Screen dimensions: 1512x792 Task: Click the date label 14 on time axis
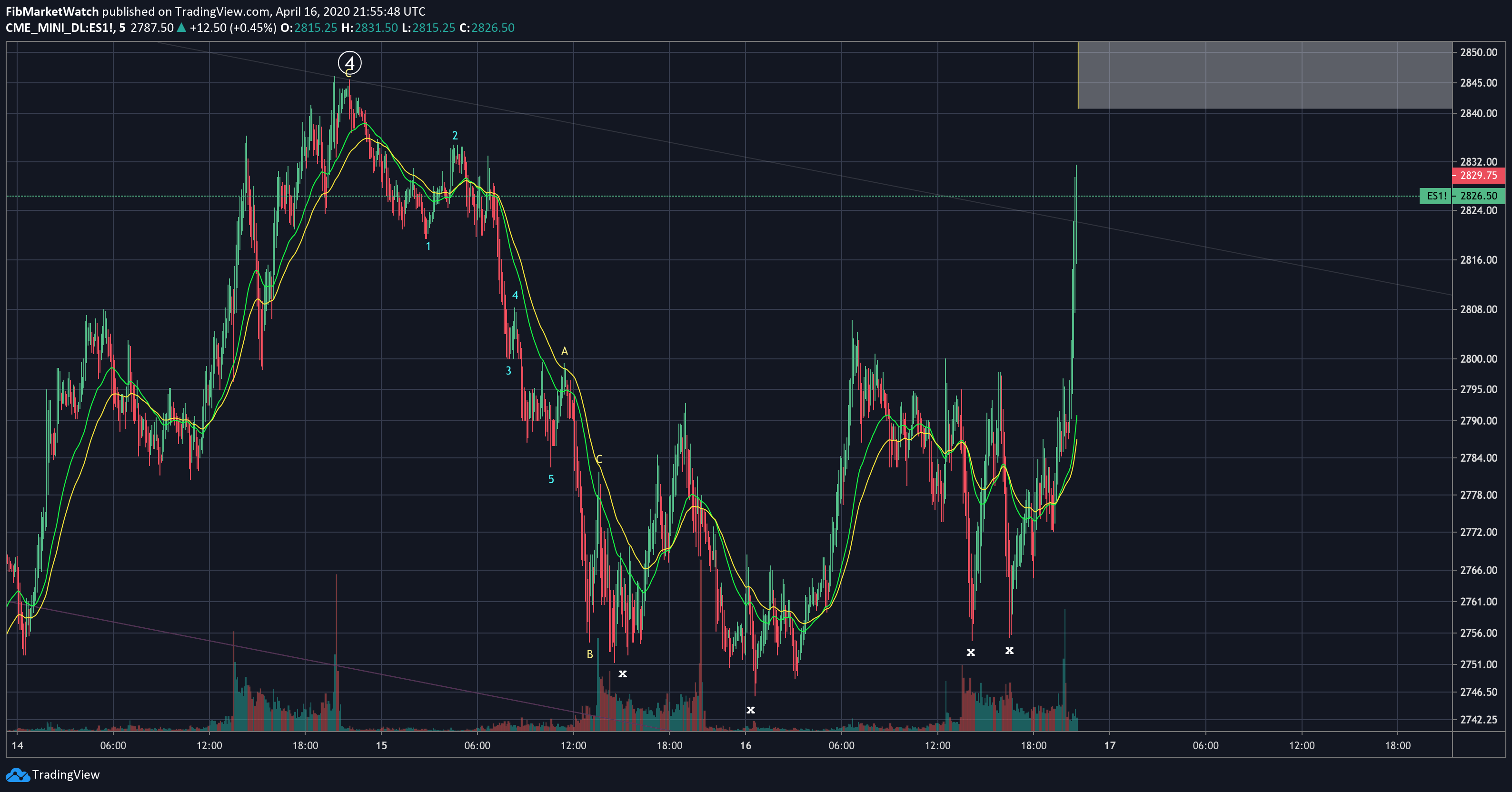click(x=18, y=746)
